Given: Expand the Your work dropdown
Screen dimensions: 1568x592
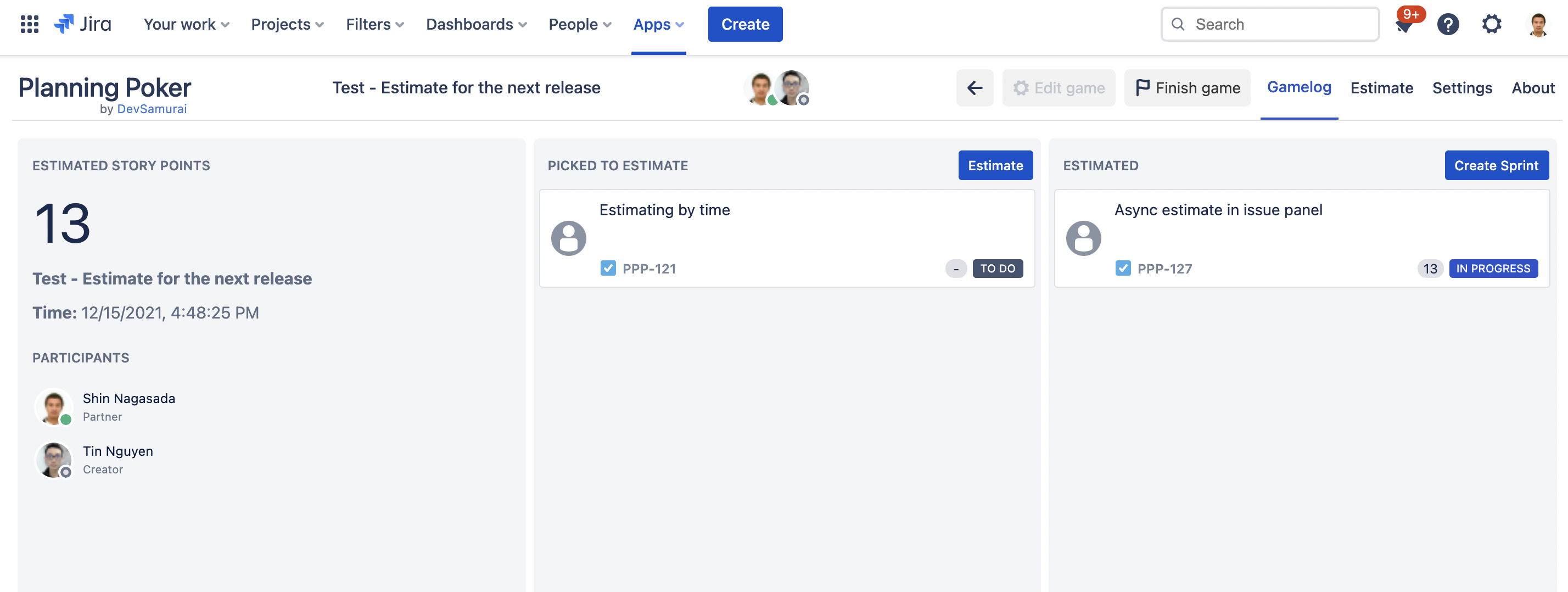Looking at the screenshot, I should coord(186,24).
